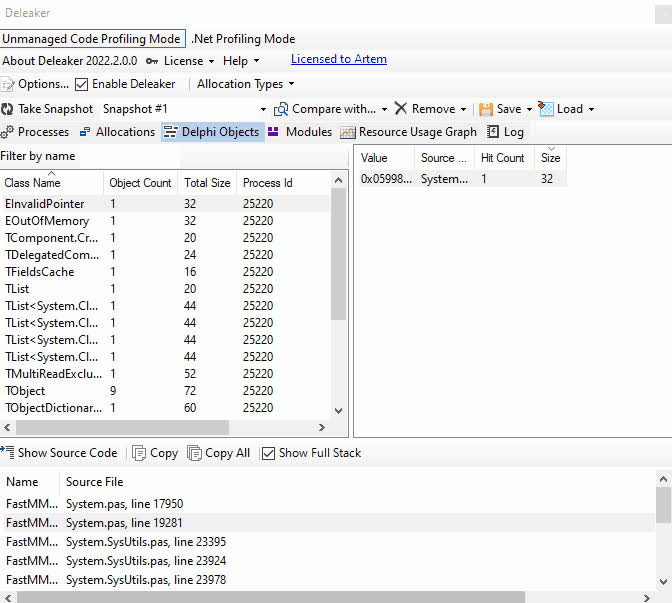Sort by Hit Count column header
This screenshot has height=603, width=672.
coord(503,158)
